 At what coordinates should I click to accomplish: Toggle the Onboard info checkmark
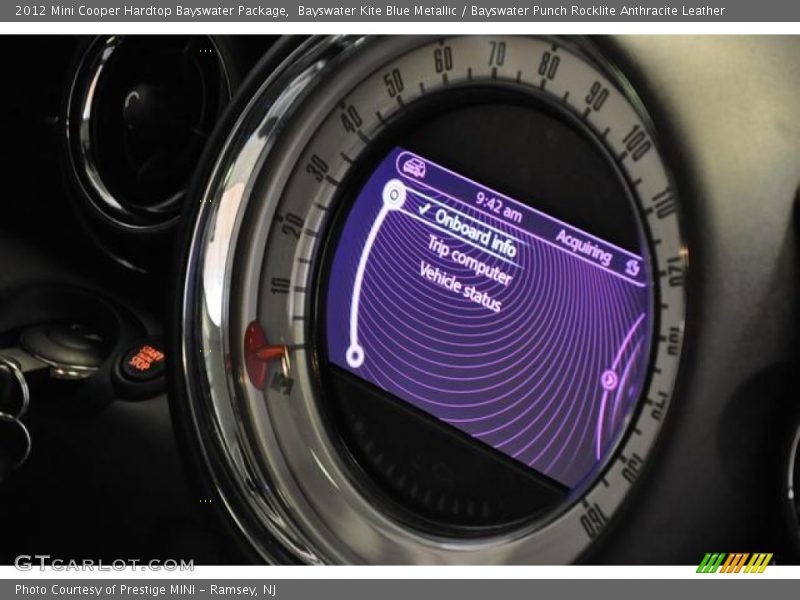tap(424, 210)
